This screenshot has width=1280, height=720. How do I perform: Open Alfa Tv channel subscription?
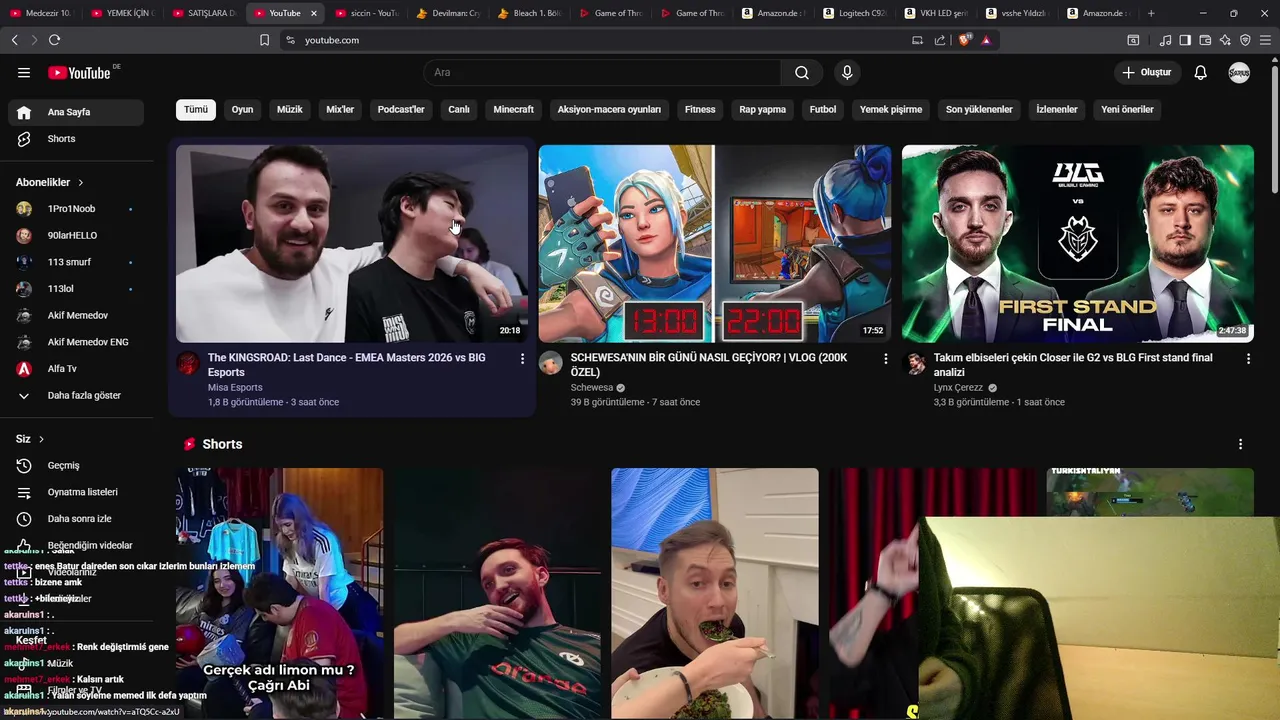[77, 369]
